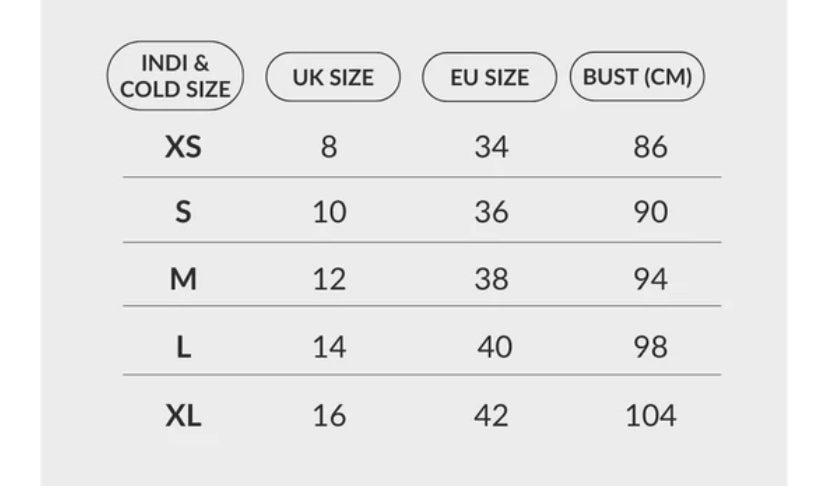828x486 pixels.
Task: Click bust measurement 86 value
Action: coord(651,146)
